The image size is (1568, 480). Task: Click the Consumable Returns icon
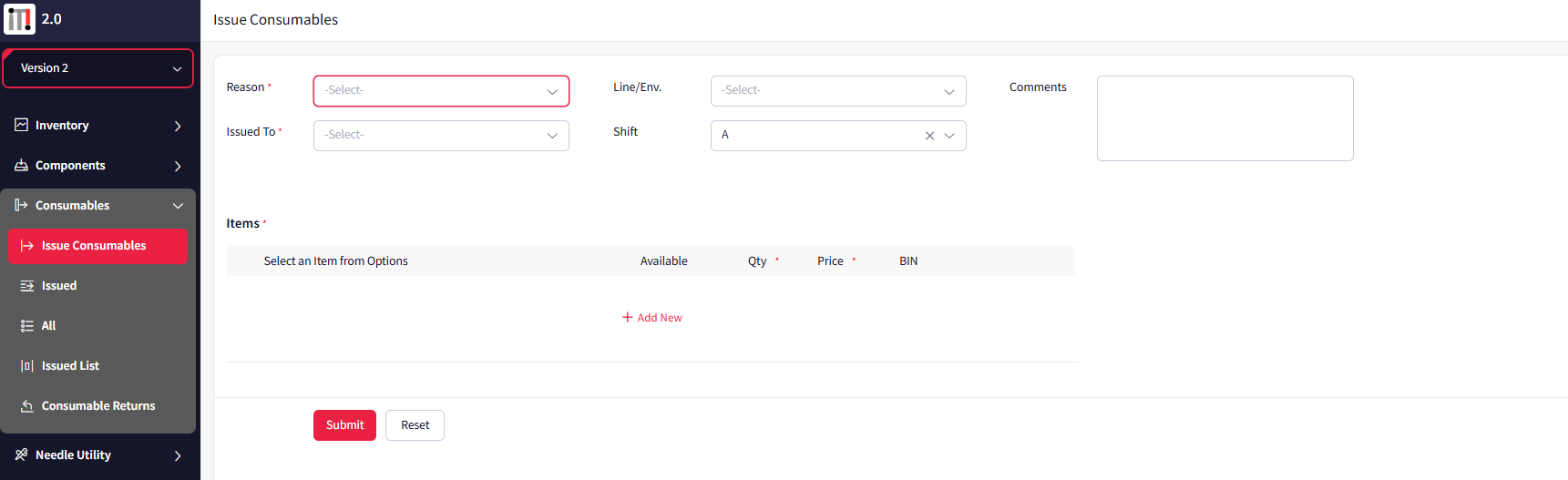pyautogui.click(x=27, y=406)
